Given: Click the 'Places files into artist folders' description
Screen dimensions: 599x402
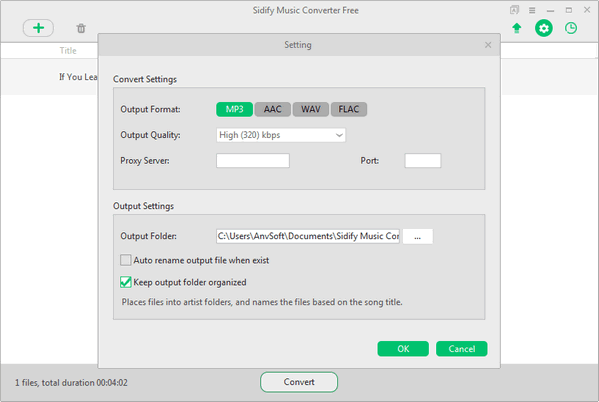Looking at the screenshot, I should point(262,302).
